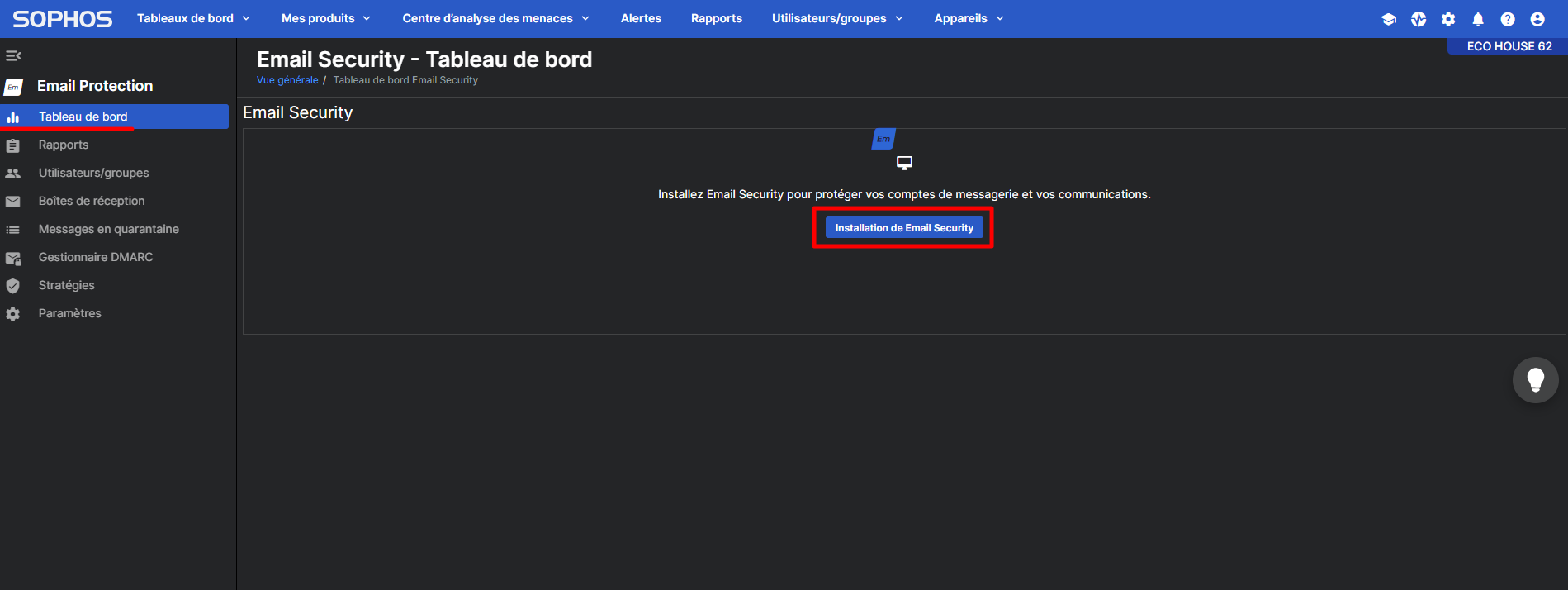Expand the top Utilisateurs/groupes dropdown

pyautogui.click(x=837, y=18)
